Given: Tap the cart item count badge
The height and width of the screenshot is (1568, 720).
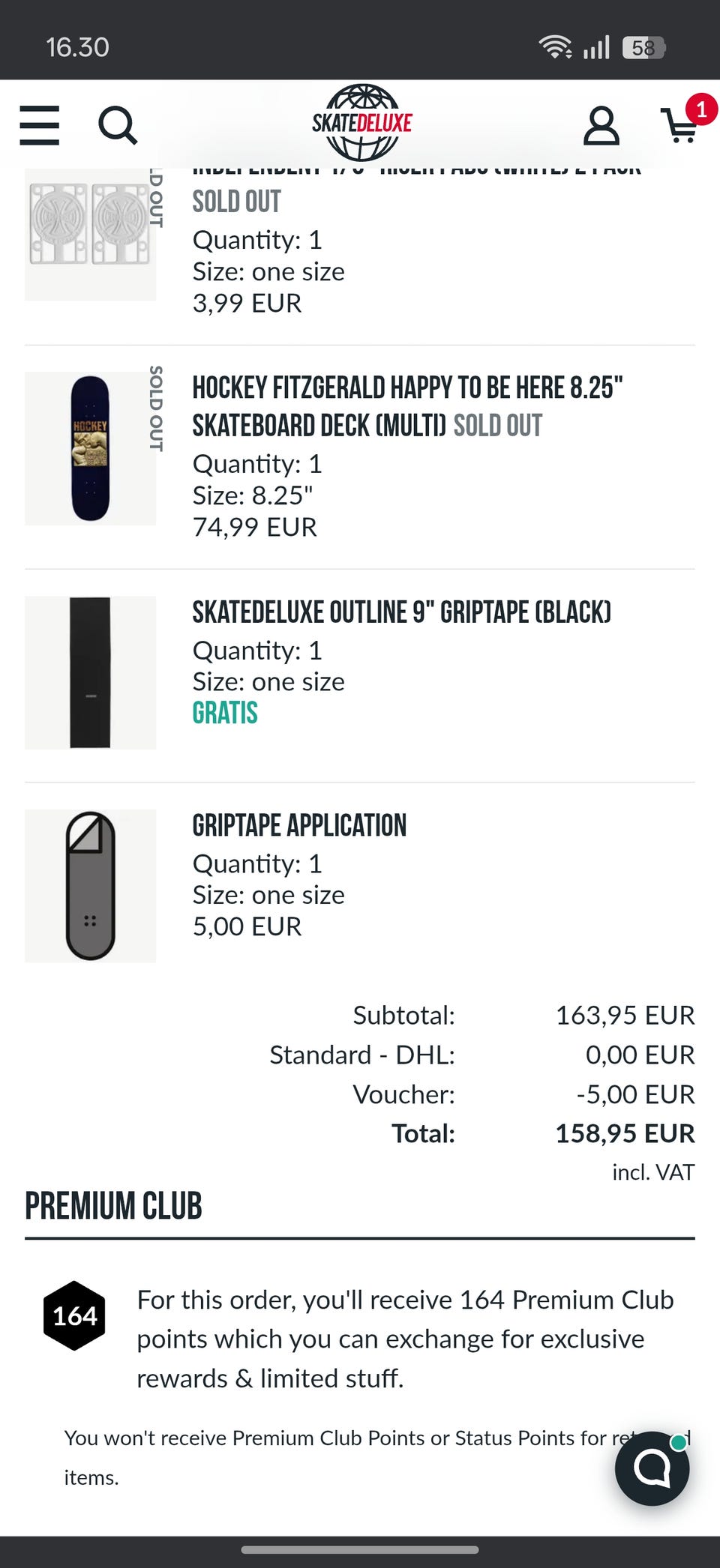Looking at the screenshot, I should click(x=701, y=110).
